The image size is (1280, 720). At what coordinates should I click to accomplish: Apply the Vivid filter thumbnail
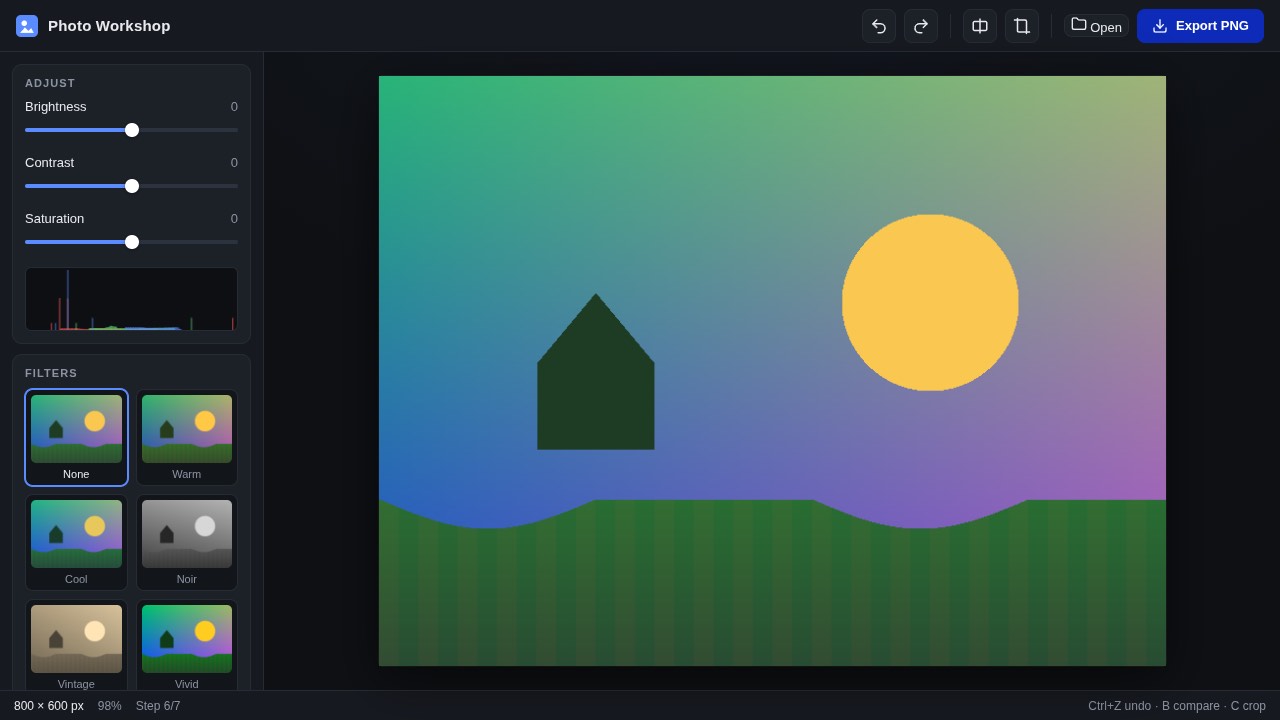coord(187,645)
